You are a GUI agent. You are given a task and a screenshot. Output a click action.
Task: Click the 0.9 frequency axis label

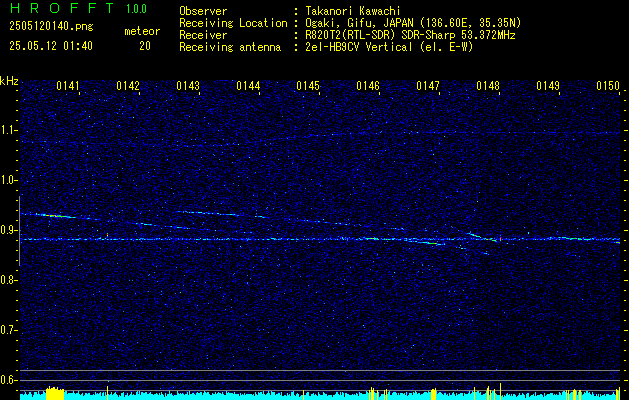(8, 230)
